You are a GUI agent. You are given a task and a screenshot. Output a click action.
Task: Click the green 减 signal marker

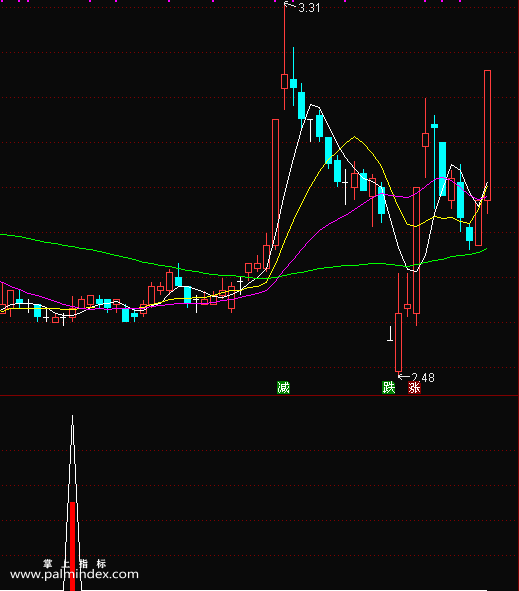(283, 387)
